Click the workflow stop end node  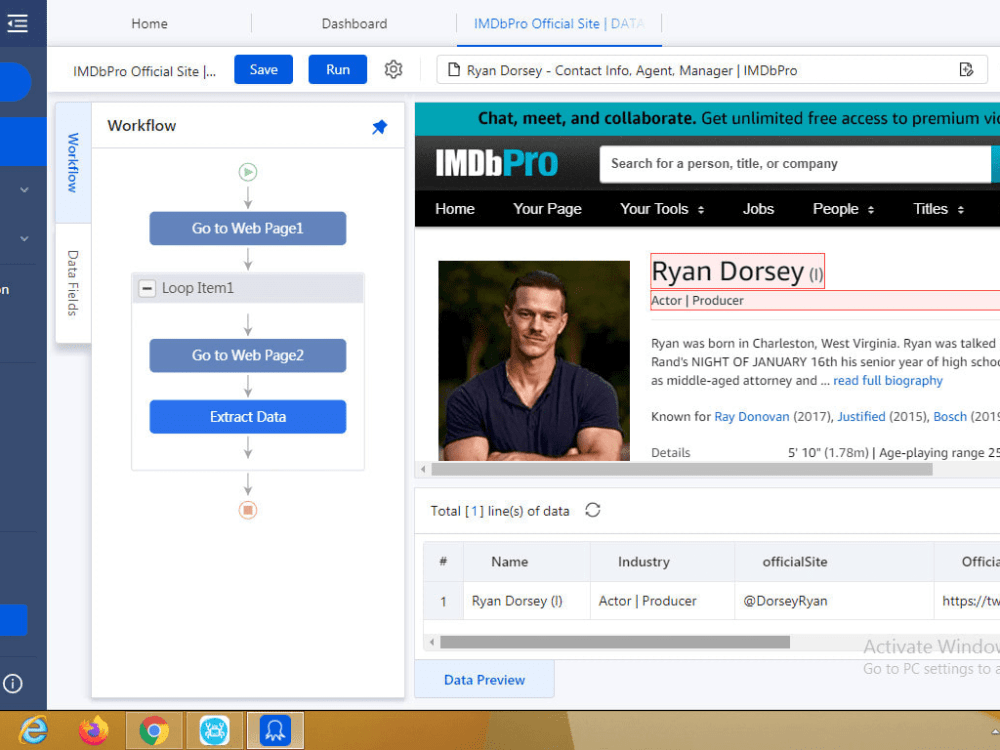(x=247, y=510)
